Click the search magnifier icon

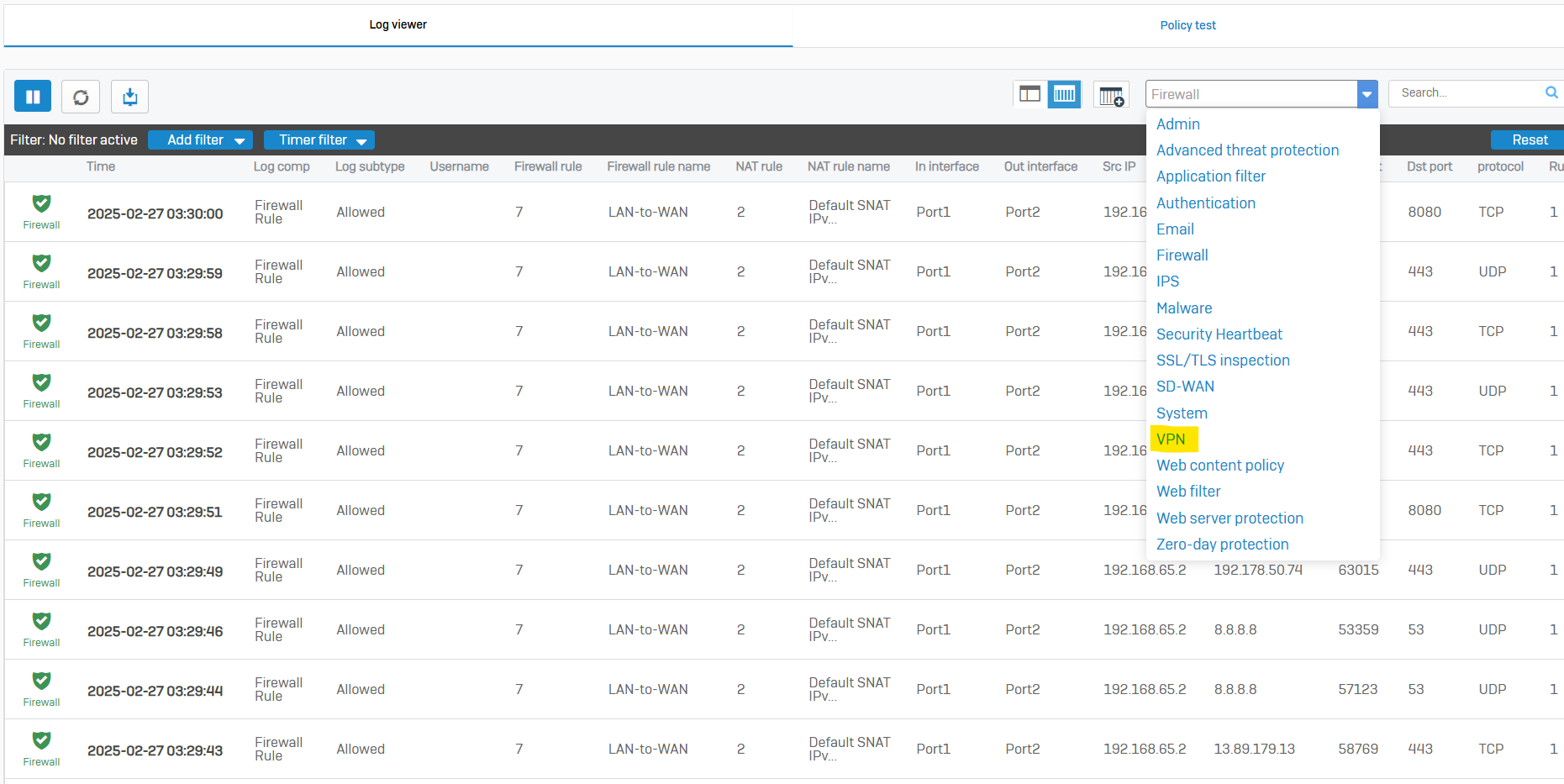(x=1551, y=92)
